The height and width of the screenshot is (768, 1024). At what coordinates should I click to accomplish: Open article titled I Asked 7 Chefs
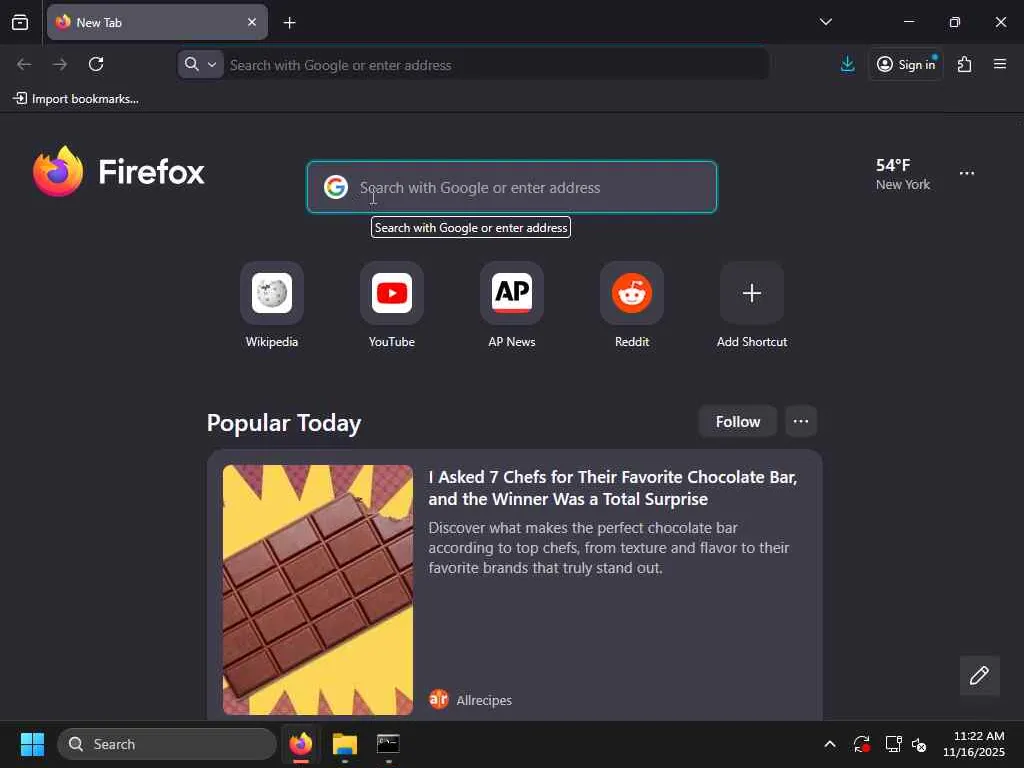coord(613,488)
